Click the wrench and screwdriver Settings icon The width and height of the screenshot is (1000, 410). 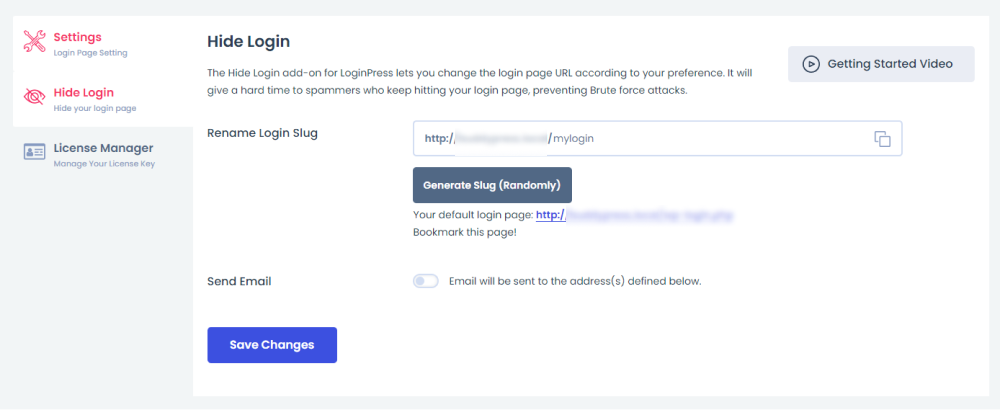tap(34, 41)
